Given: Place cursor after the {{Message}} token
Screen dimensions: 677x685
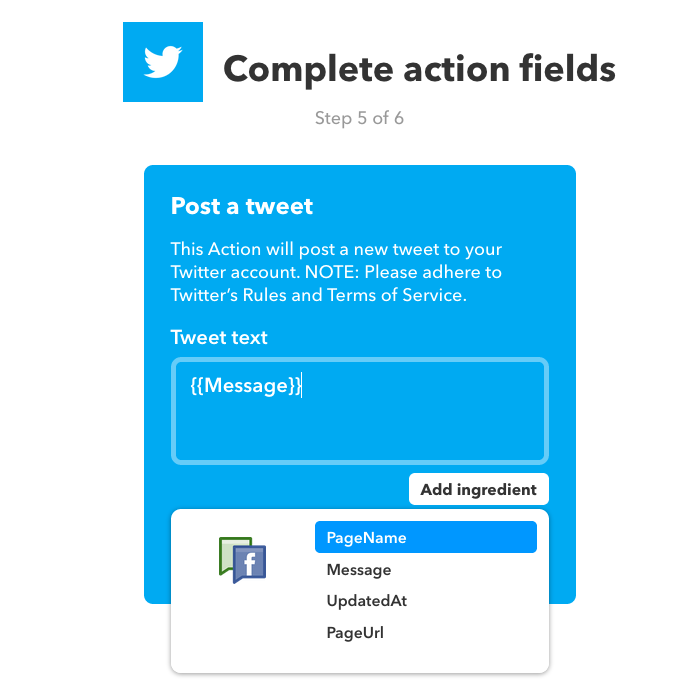Looking at the screenshot, I should coord(303,385).
